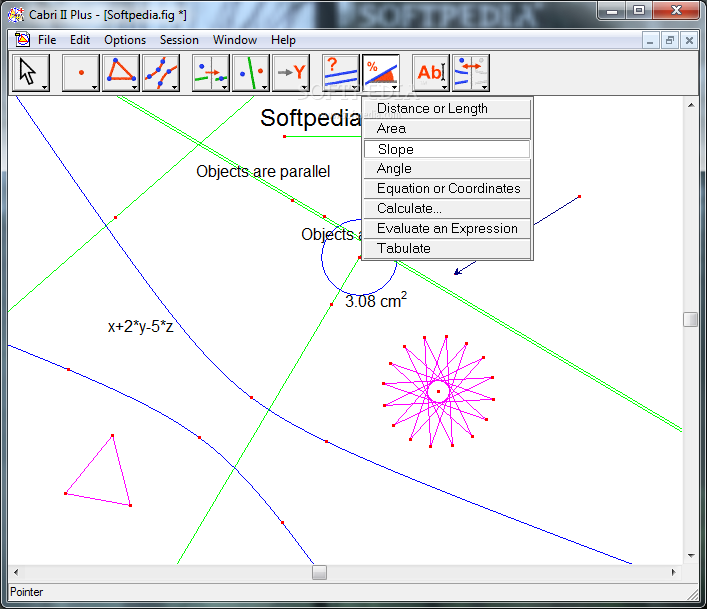Click the vertical scrollbar thumb
The height and width of the screenshot is (609, 707).
coord(690,320)
